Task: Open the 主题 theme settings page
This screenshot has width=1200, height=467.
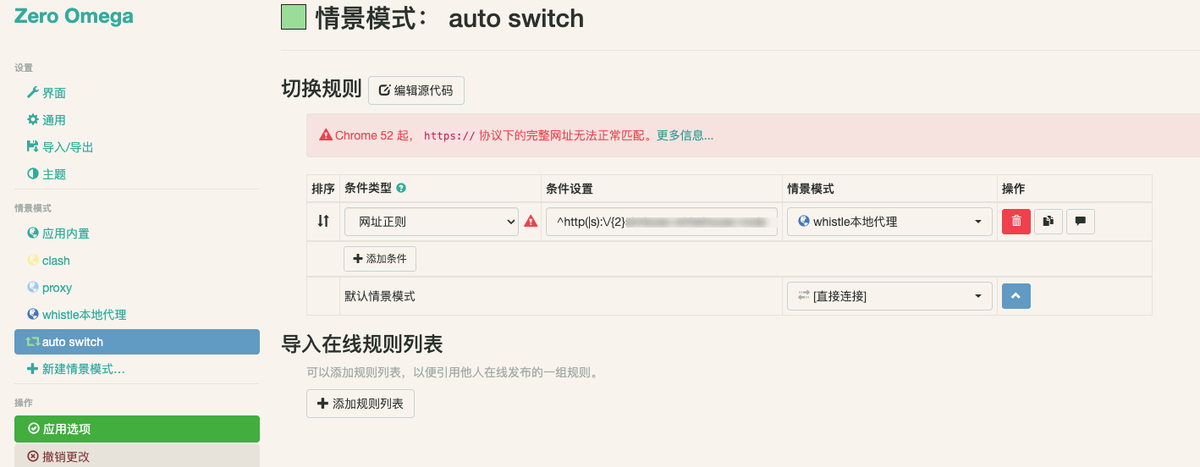Action: [x=53, y=174]
